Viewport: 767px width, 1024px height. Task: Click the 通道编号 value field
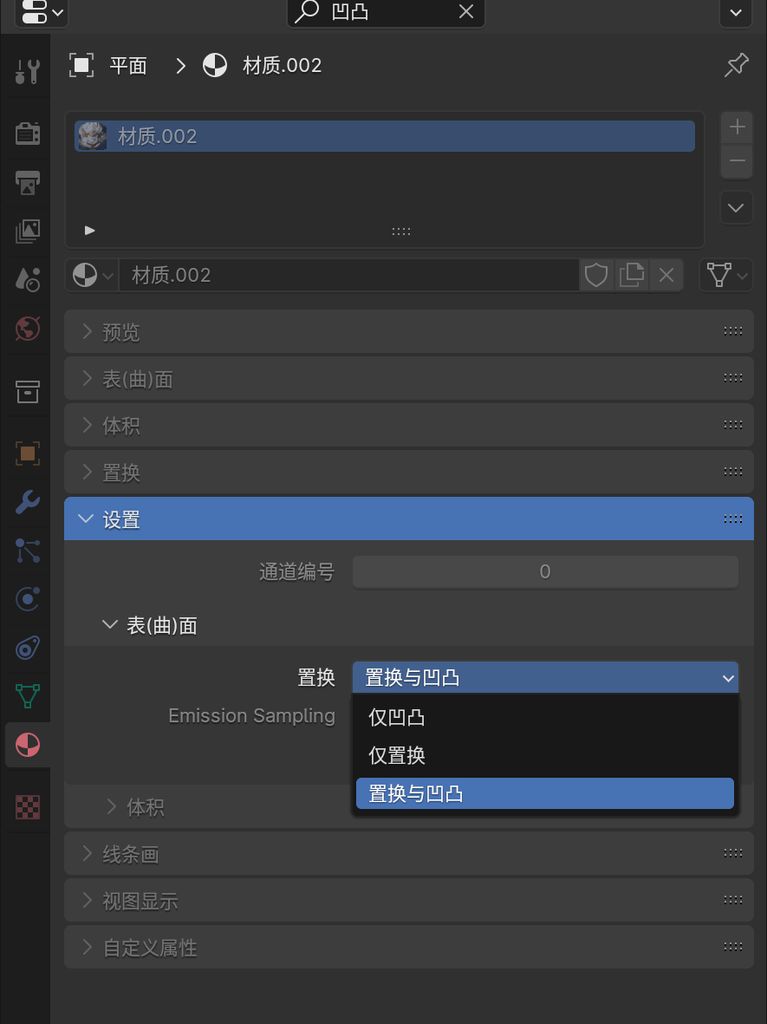click(545, 572)
